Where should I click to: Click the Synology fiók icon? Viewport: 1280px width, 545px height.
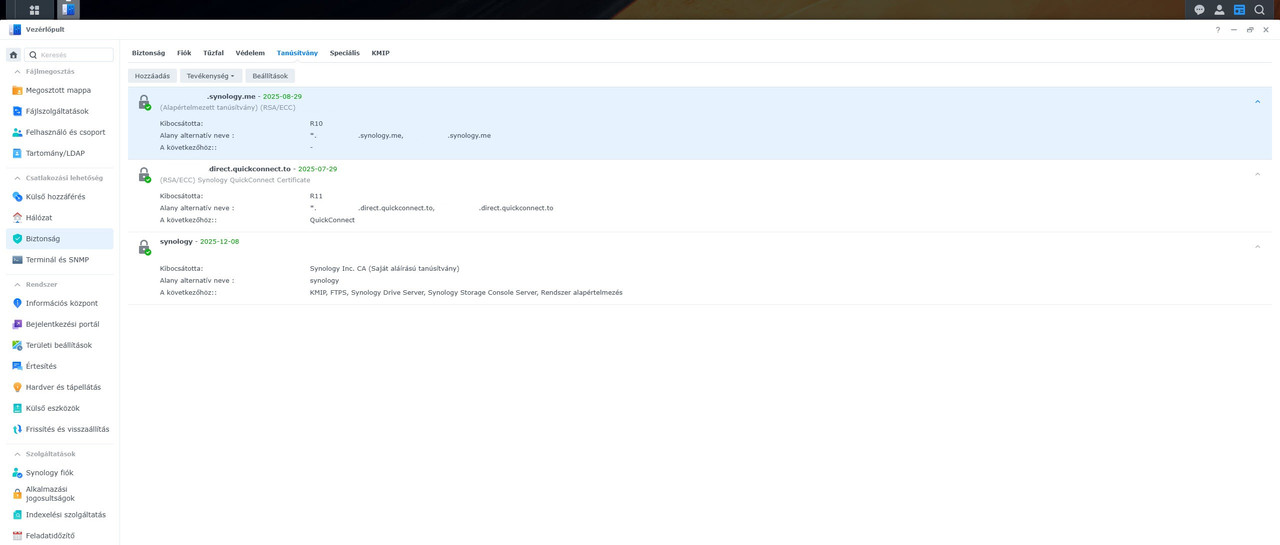(x=17, y=473)
